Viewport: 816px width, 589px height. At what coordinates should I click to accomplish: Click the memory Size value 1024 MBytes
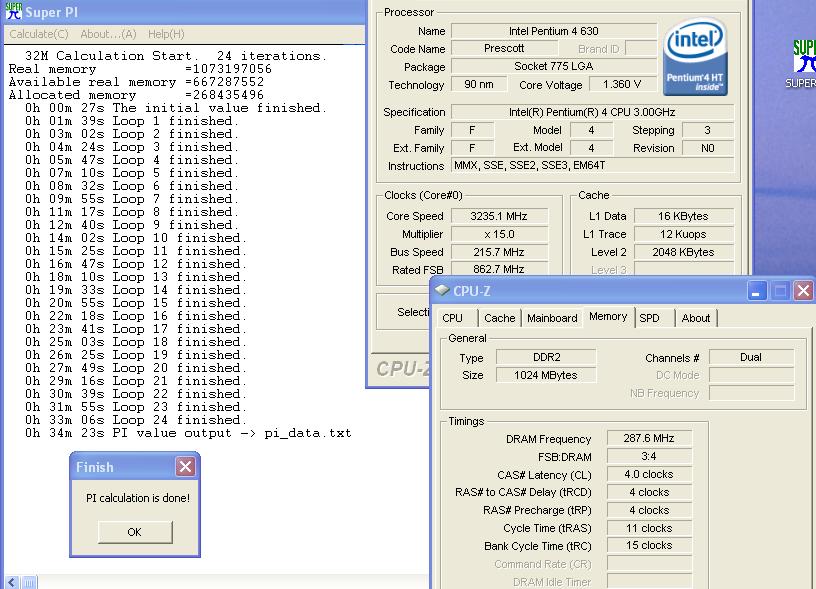pos(546,375)
